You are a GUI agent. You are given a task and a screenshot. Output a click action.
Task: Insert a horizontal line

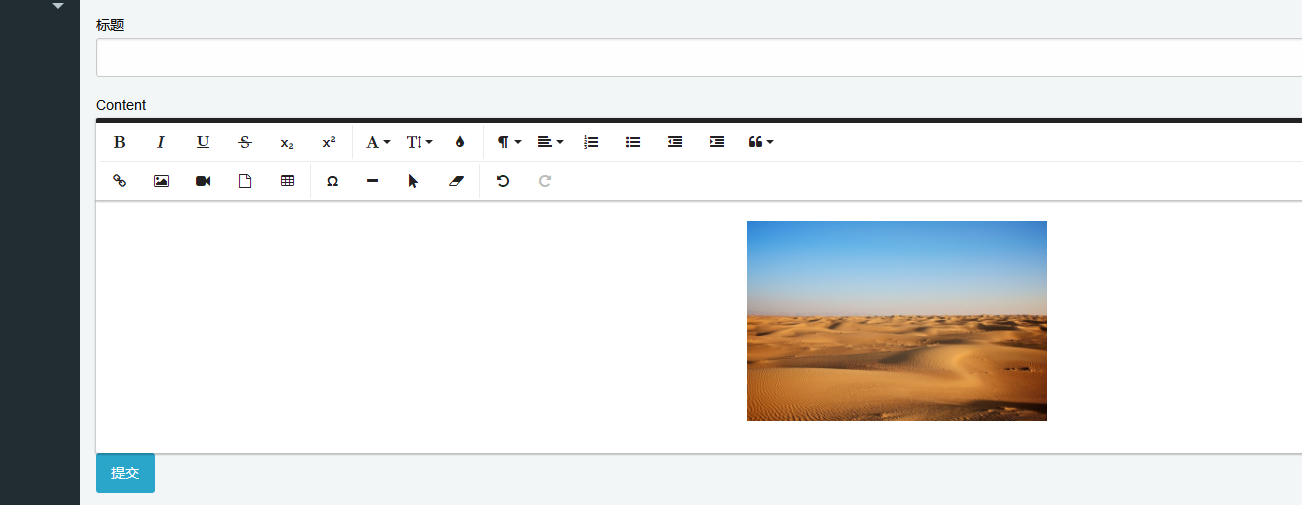coord(372,181)
